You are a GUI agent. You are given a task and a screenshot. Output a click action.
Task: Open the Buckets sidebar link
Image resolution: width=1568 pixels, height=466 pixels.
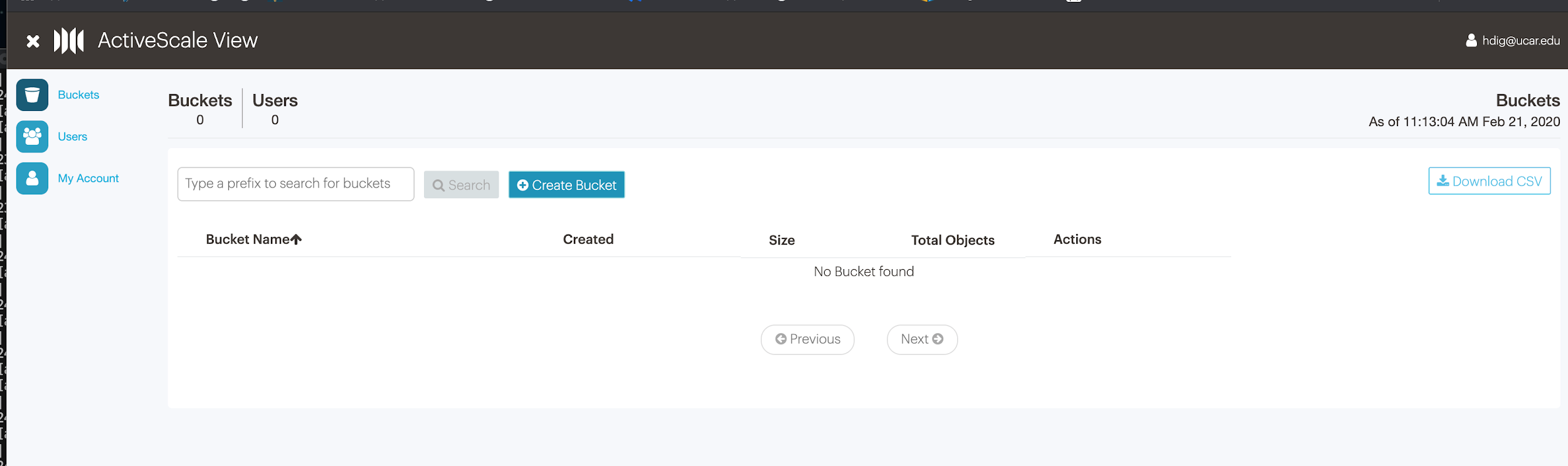[78, 95]
